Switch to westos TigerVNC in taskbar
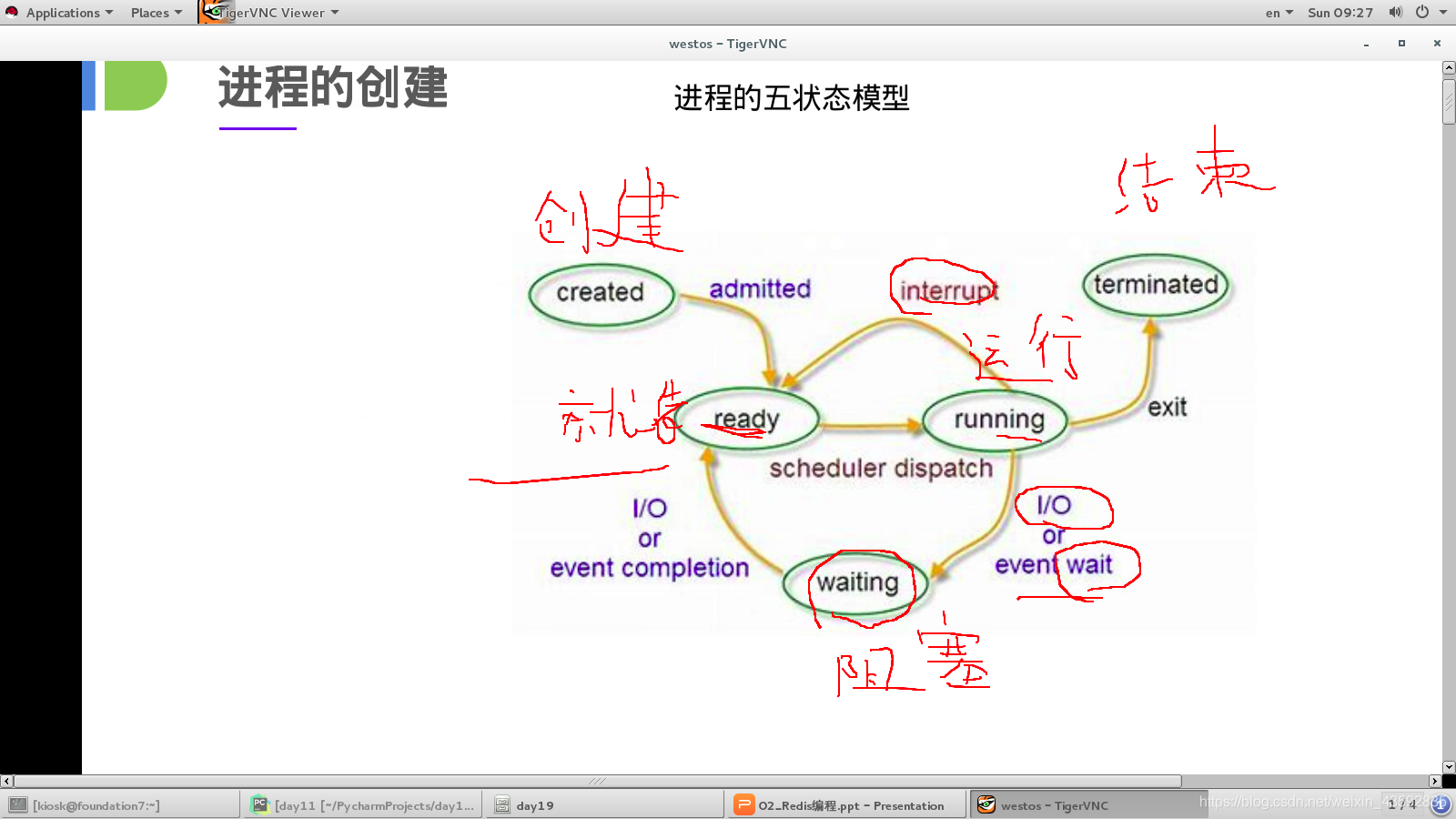Image resolution: width=1456 pixels, height=819 pixels. 1088,805
